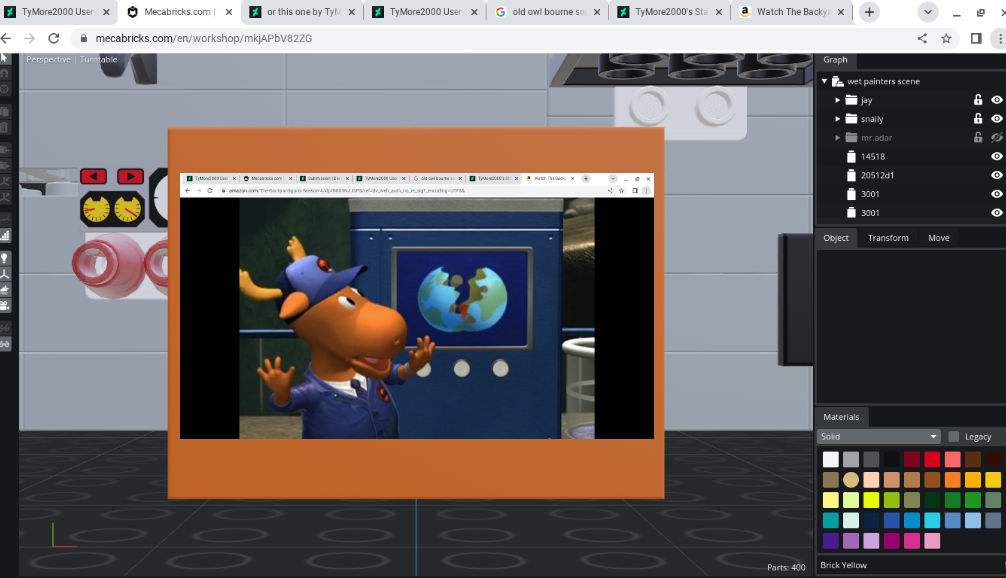
Task: Bookmark this page with the star icon
Action: point(946,38)
